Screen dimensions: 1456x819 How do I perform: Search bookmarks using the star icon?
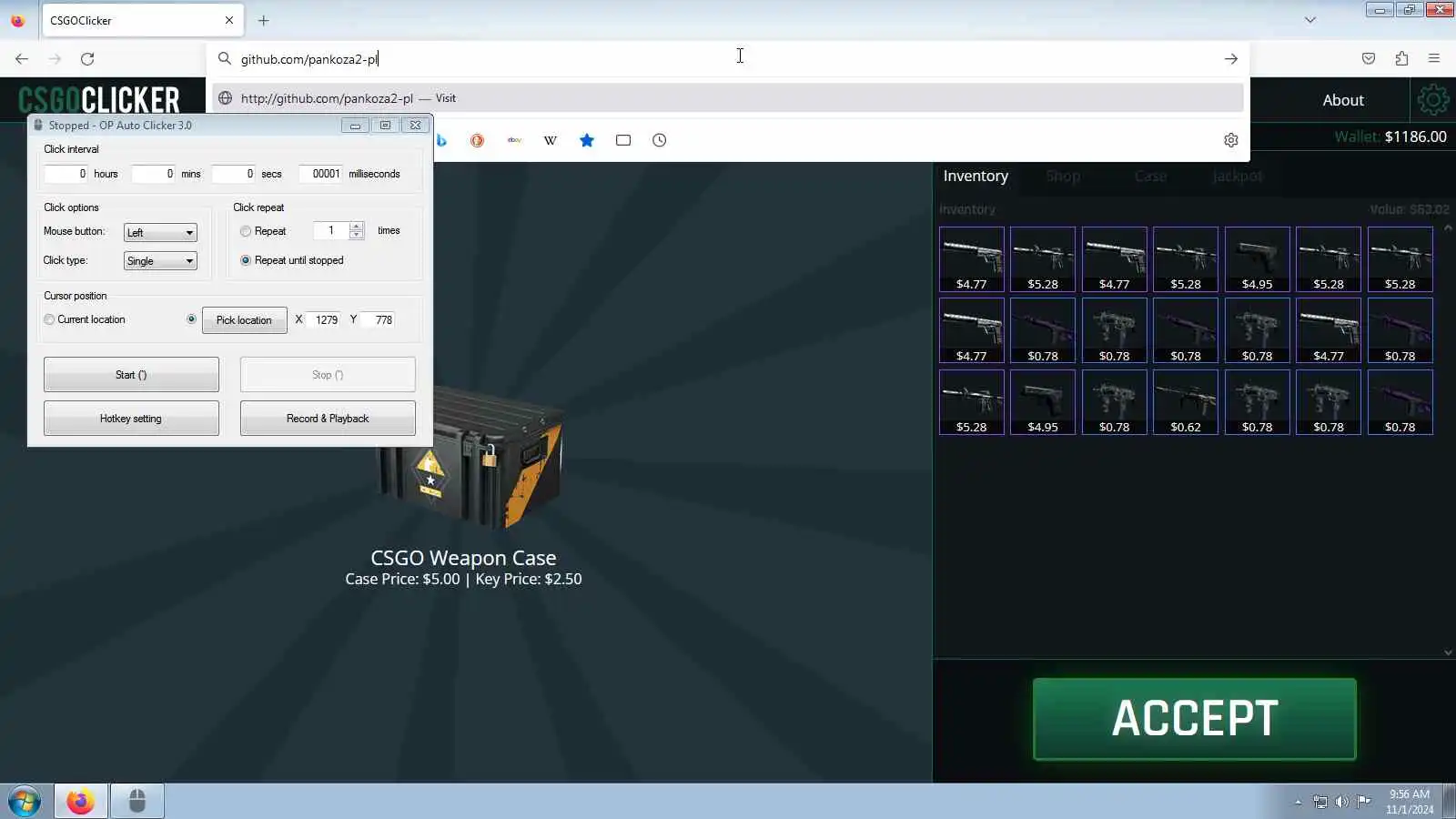587,140
